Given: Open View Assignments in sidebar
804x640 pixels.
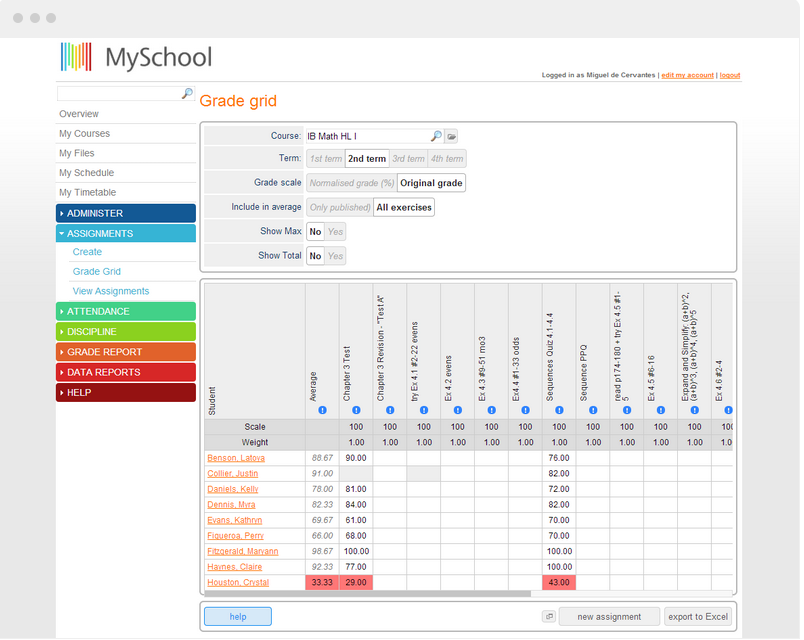Looking at the screenshot, I should point(111,291).
